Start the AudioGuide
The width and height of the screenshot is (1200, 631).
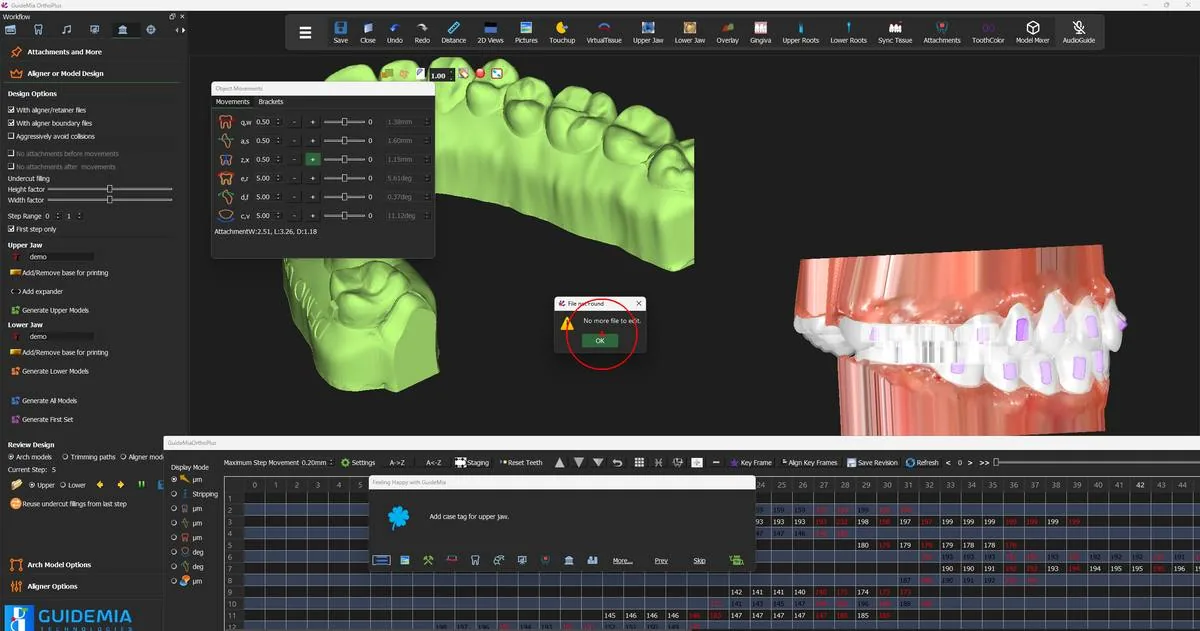1079,32
